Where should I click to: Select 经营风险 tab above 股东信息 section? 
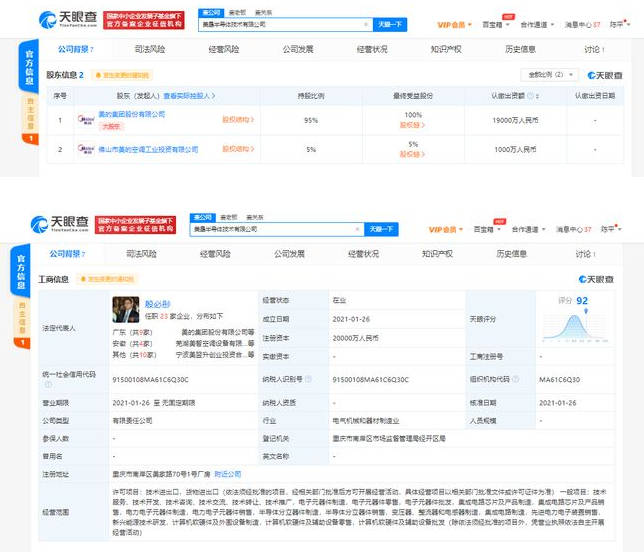[x=224, y=49]
